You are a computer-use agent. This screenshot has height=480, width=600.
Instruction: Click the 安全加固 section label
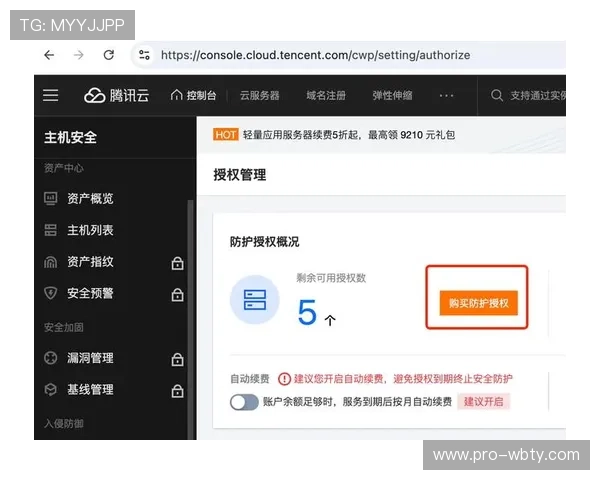[x=64, y=327]
